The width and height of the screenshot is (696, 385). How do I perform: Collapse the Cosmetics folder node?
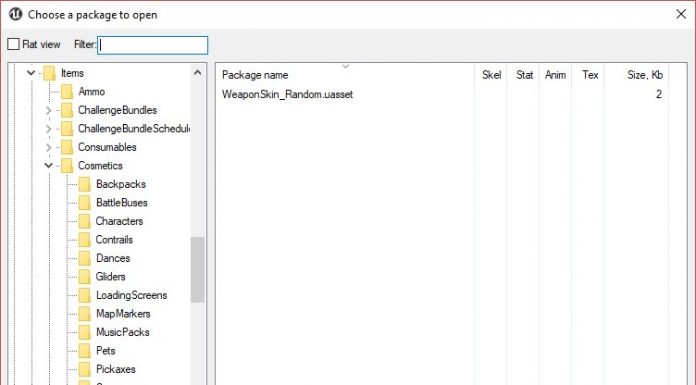tap(49, 166)
